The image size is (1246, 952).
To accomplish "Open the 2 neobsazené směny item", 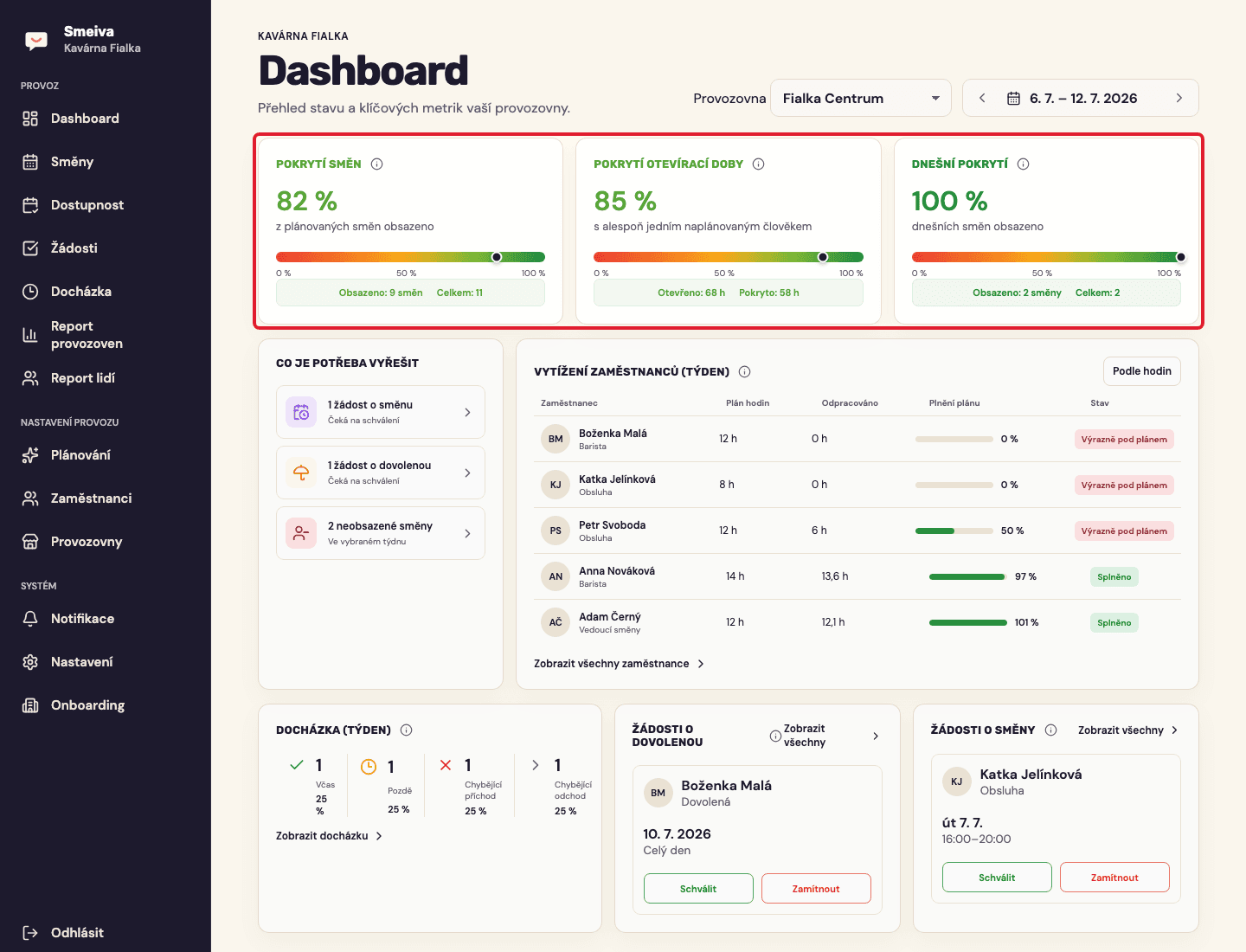I will 381,533.
